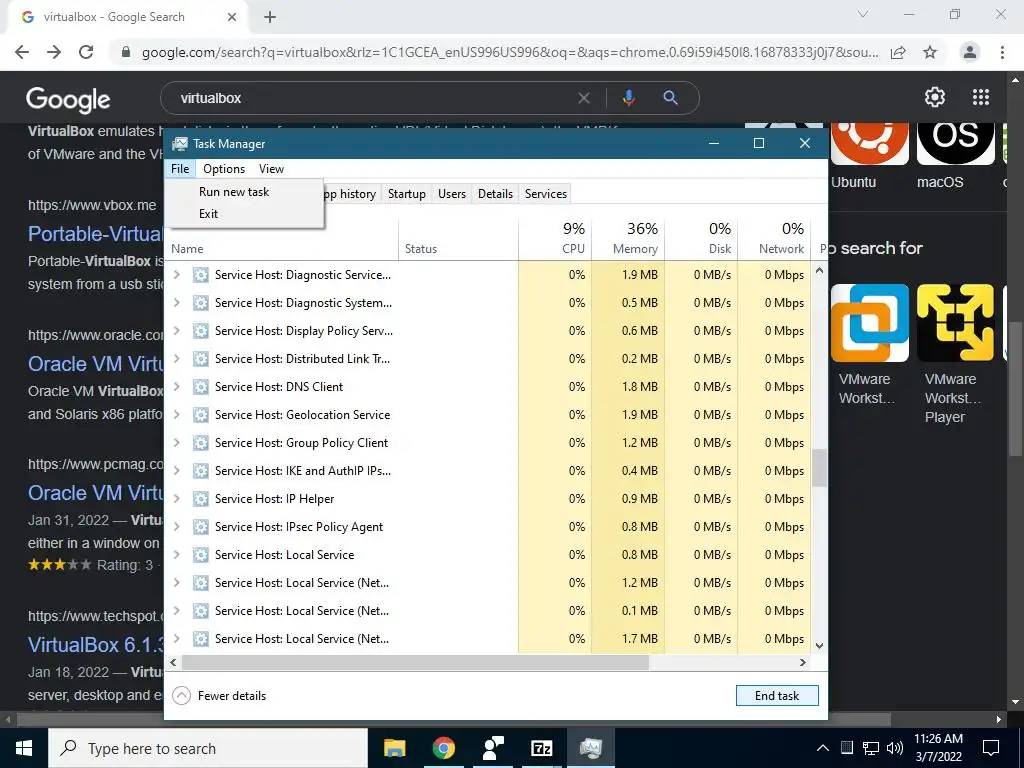Viewport: 1024px width, 768px height.
Task: Start Google voice search microphone
Action: click(628, 98)
